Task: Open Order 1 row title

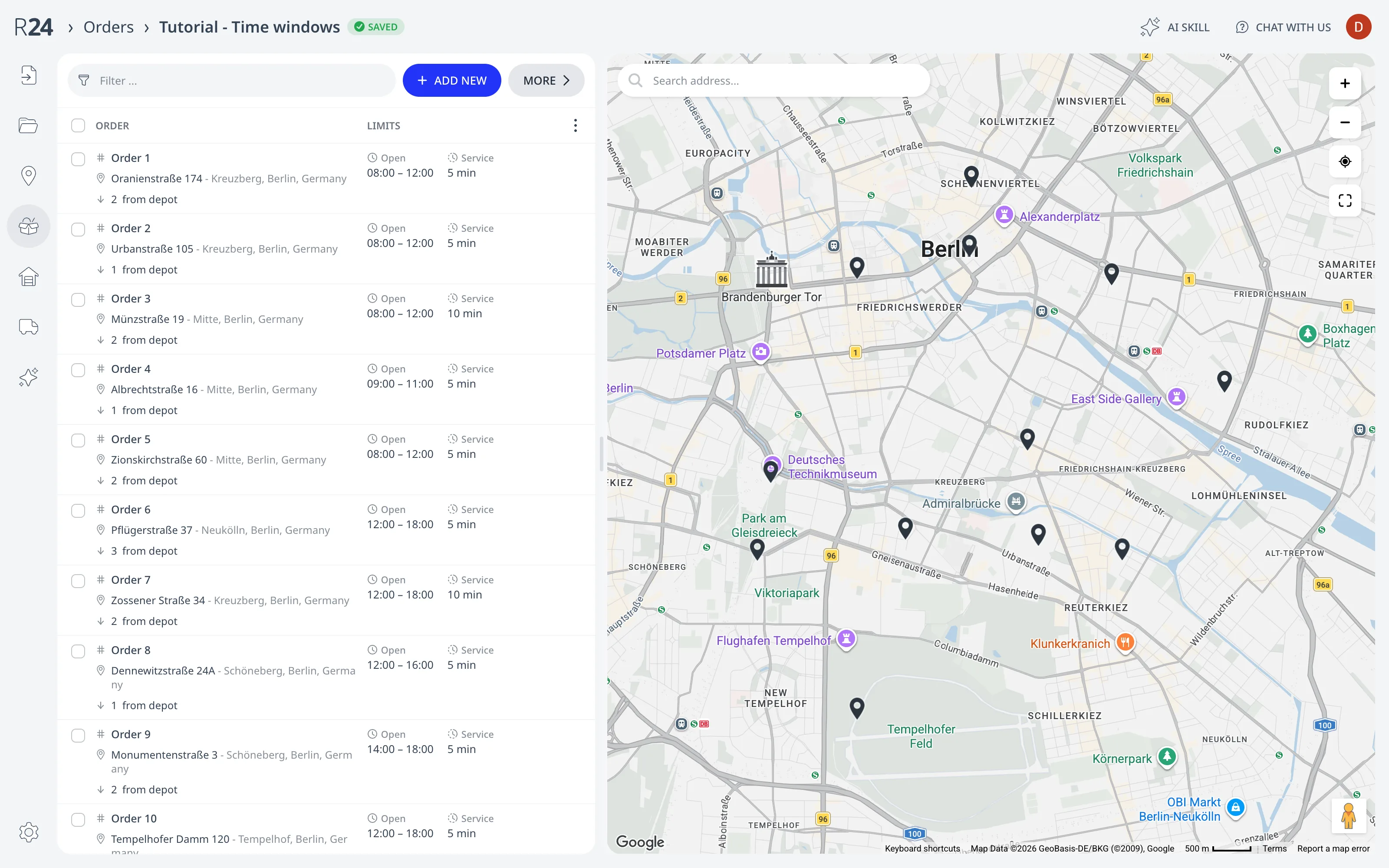Action: tap(130, 158)
